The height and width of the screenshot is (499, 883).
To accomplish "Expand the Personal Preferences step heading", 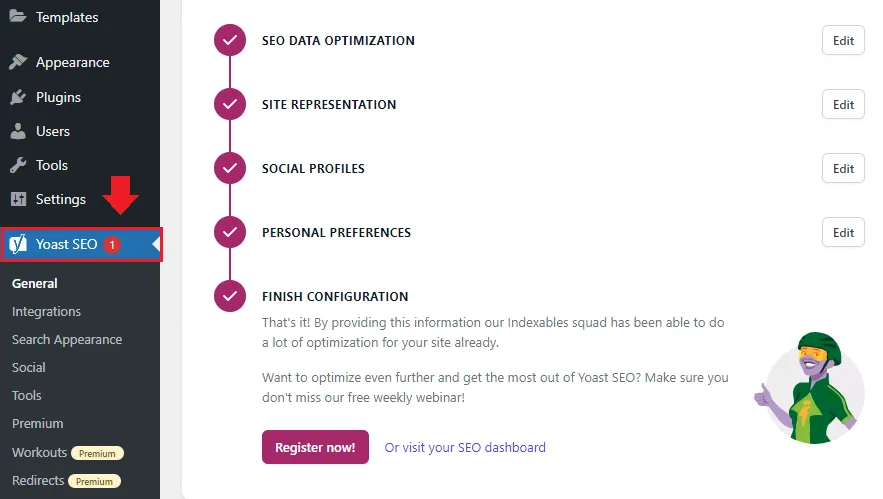I will tap(336, 233).
